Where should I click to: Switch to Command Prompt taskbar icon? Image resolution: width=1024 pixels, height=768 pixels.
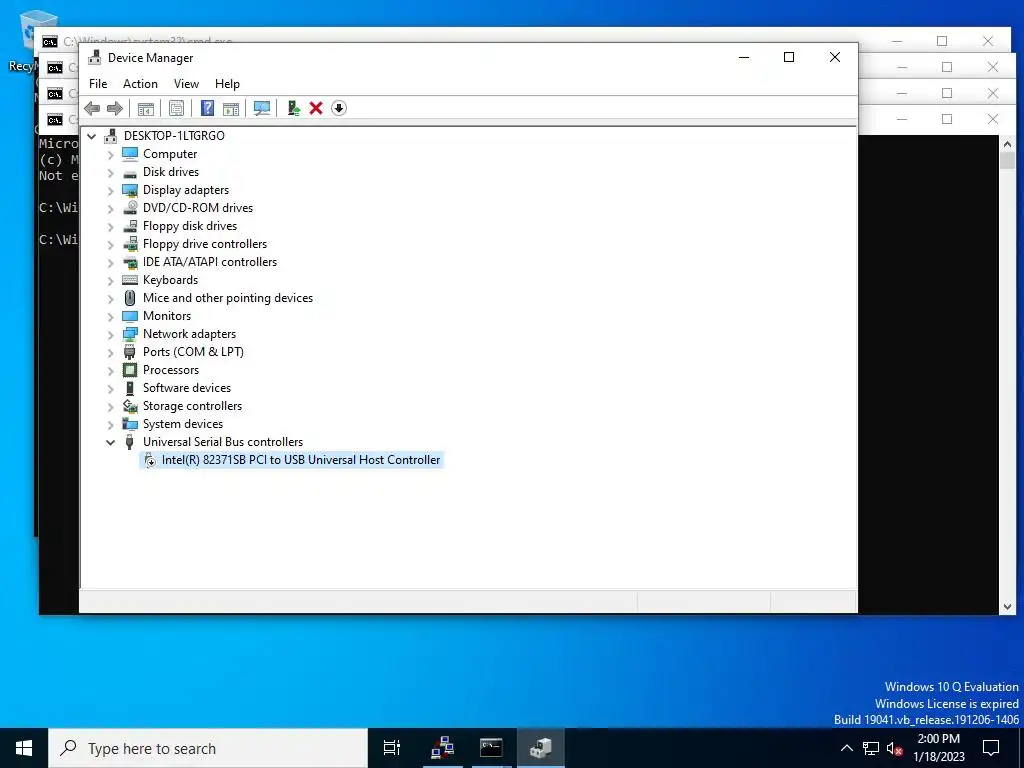(491, 748)
